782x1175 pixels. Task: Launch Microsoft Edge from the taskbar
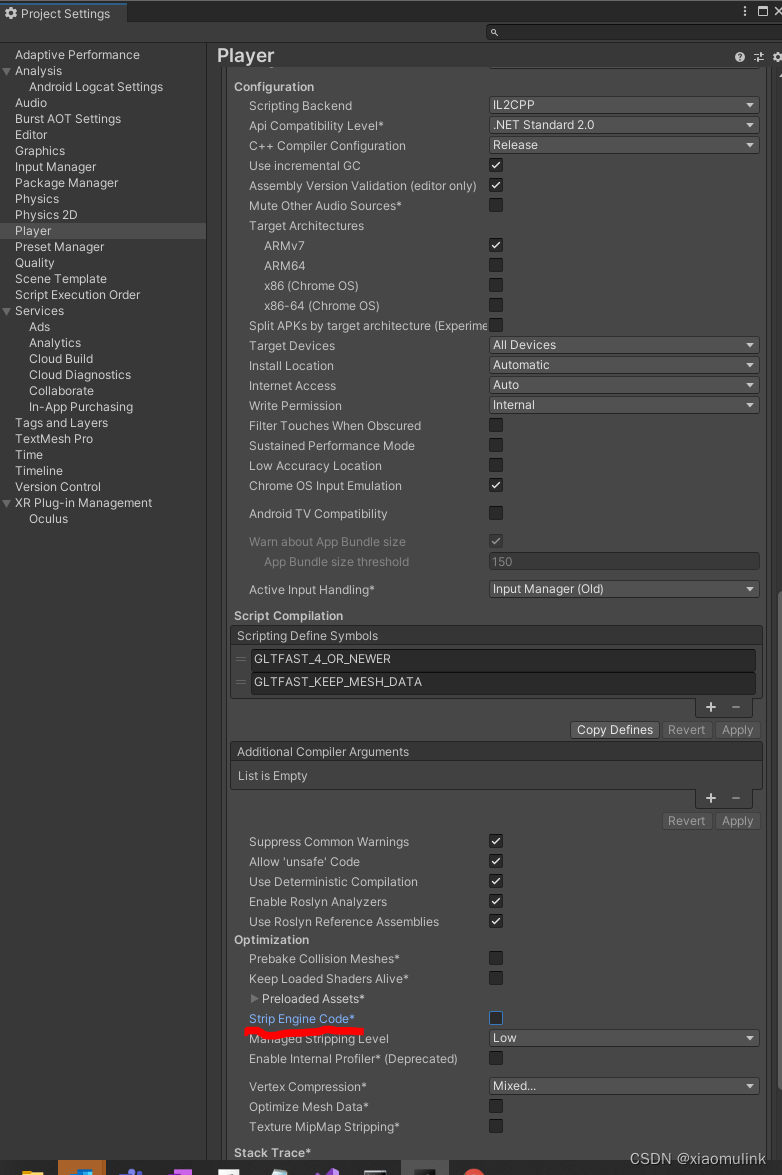[82, 1169]
